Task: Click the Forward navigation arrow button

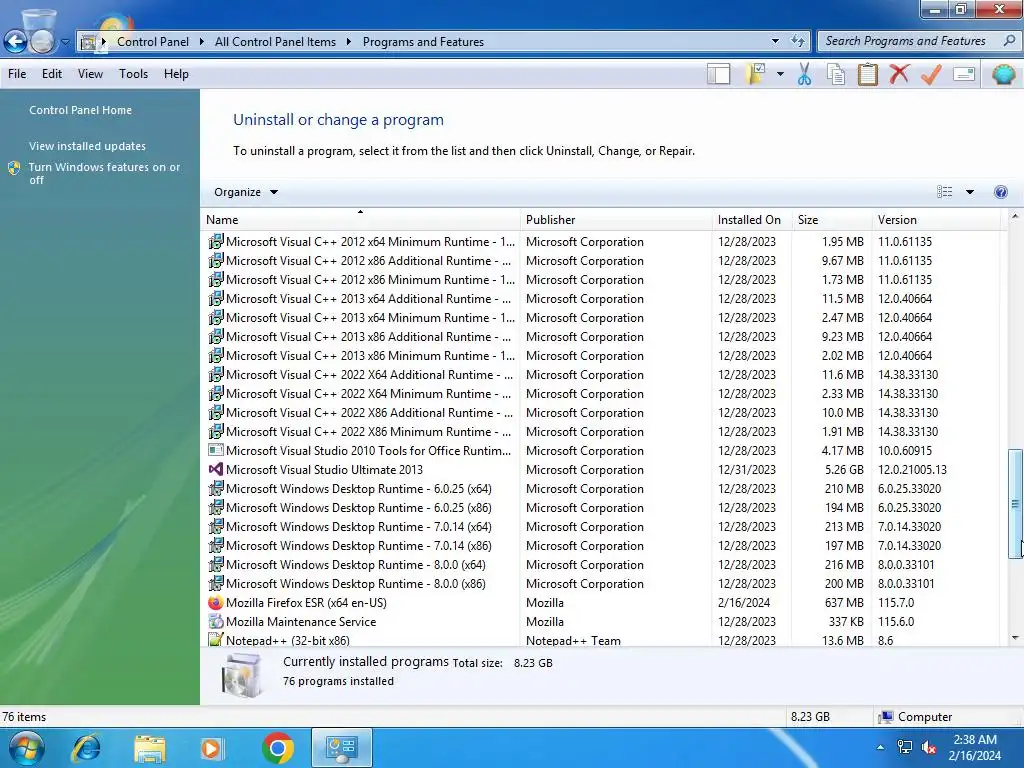Action: pos(42,42)
